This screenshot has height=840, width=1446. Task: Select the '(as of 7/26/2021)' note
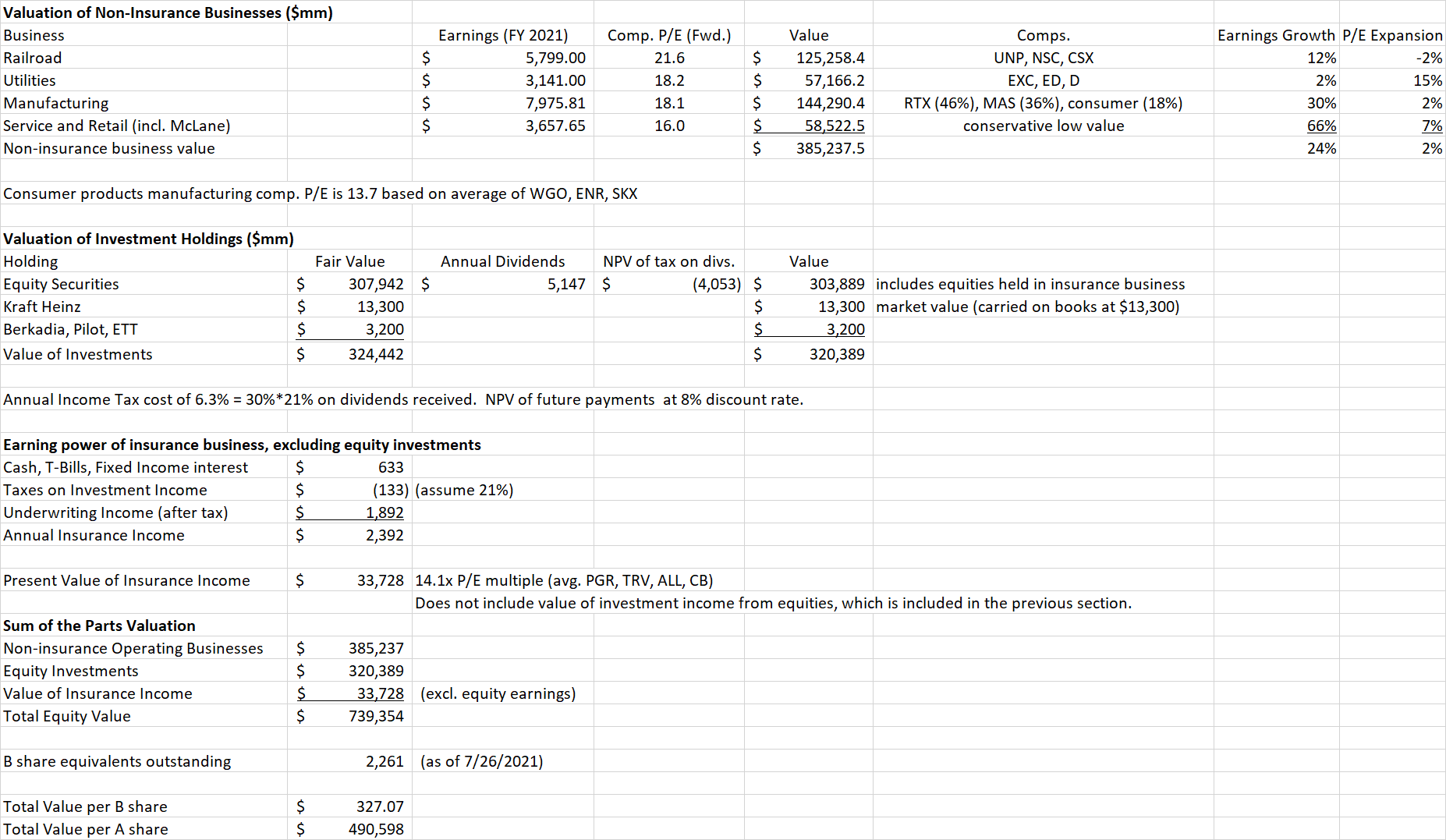pos(481,761)
